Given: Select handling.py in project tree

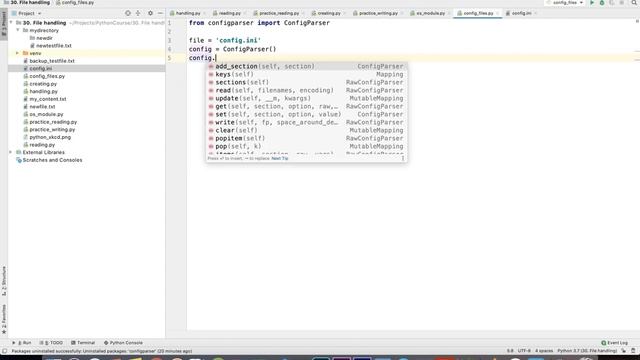Looking at the screenshot, I should [x=43, y=91].
